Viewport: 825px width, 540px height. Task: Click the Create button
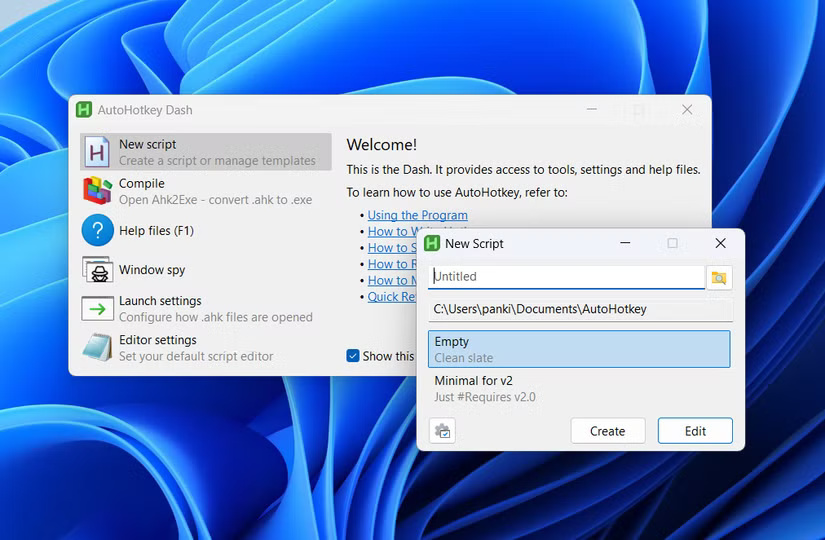click(607, 431)
